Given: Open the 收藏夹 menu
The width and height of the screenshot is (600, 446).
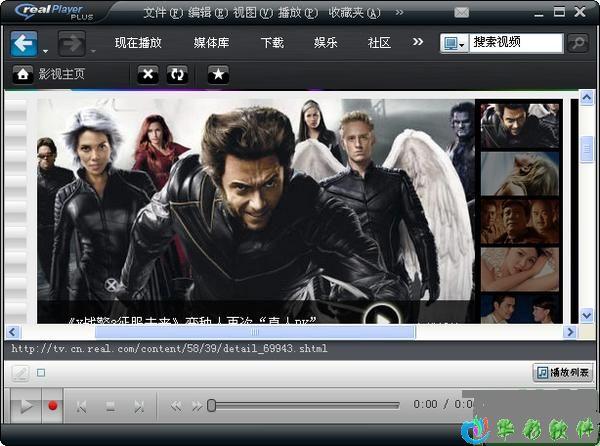Looking at the screenshot, I should [x=354, y=13].
